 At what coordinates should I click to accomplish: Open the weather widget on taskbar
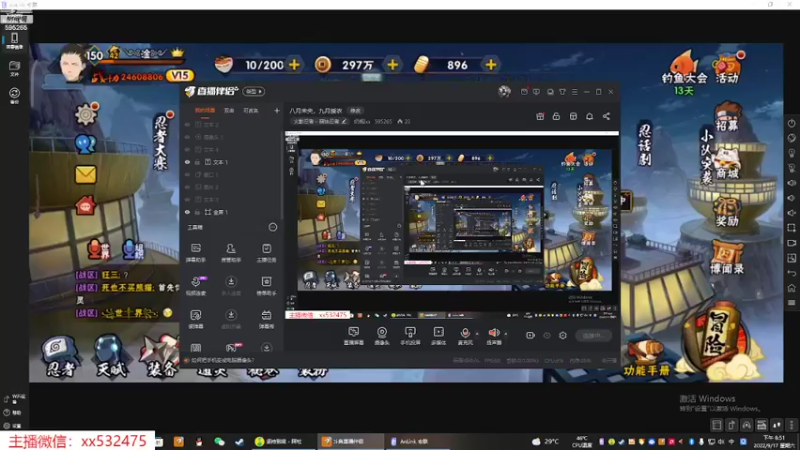(x=545, y=441)
